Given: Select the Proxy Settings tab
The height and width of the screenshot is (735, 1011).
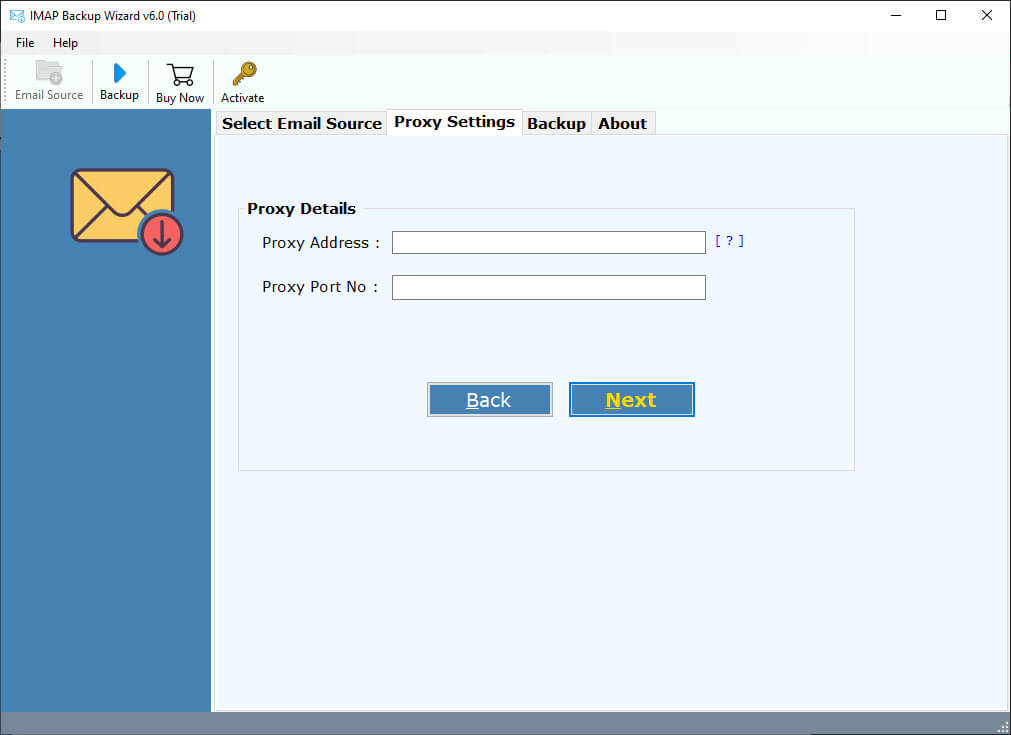Looking at the screenshot, I should coord(454,121).
